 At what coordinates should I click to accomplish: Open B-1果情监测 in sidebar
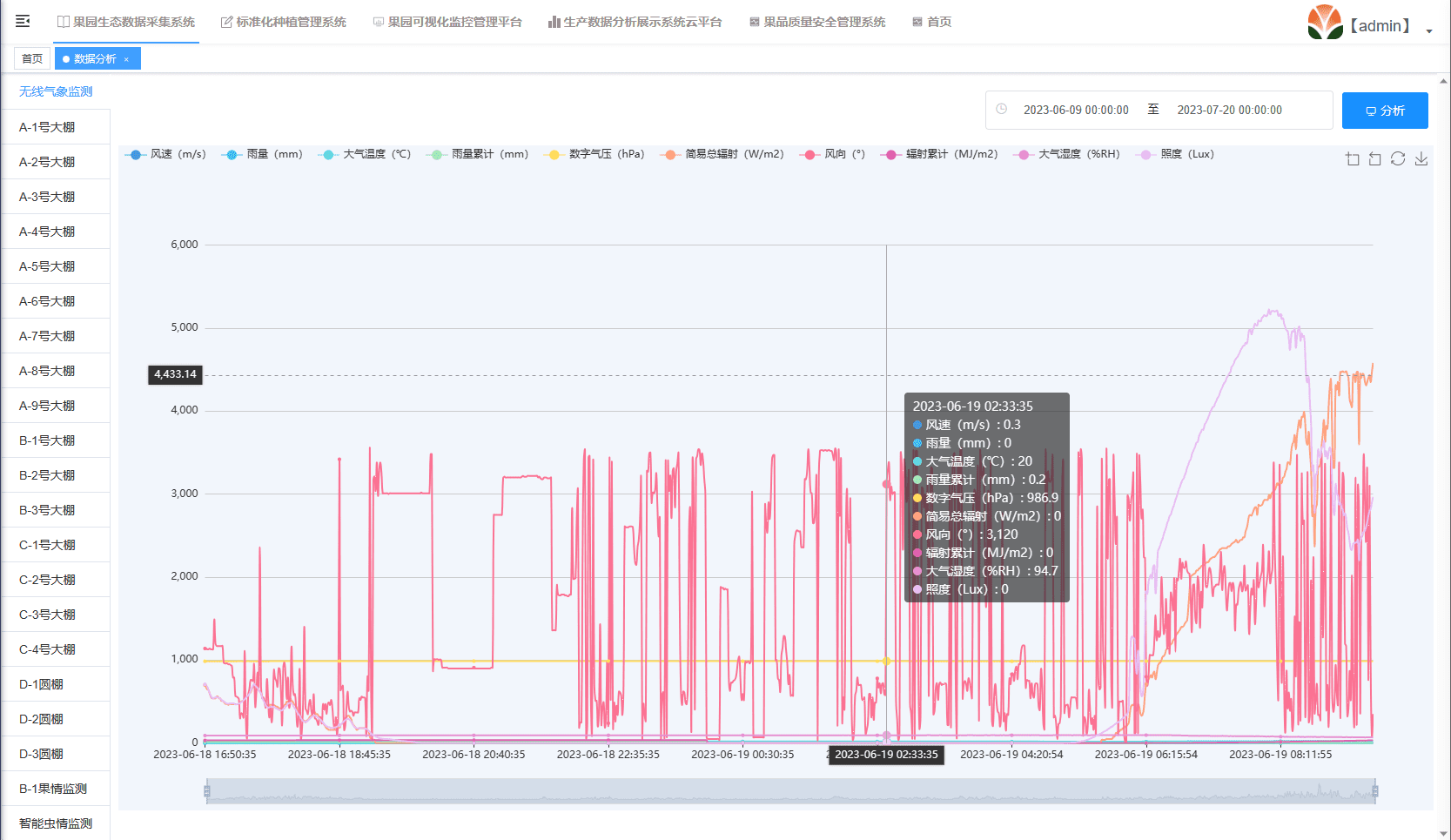coord(56,789)
